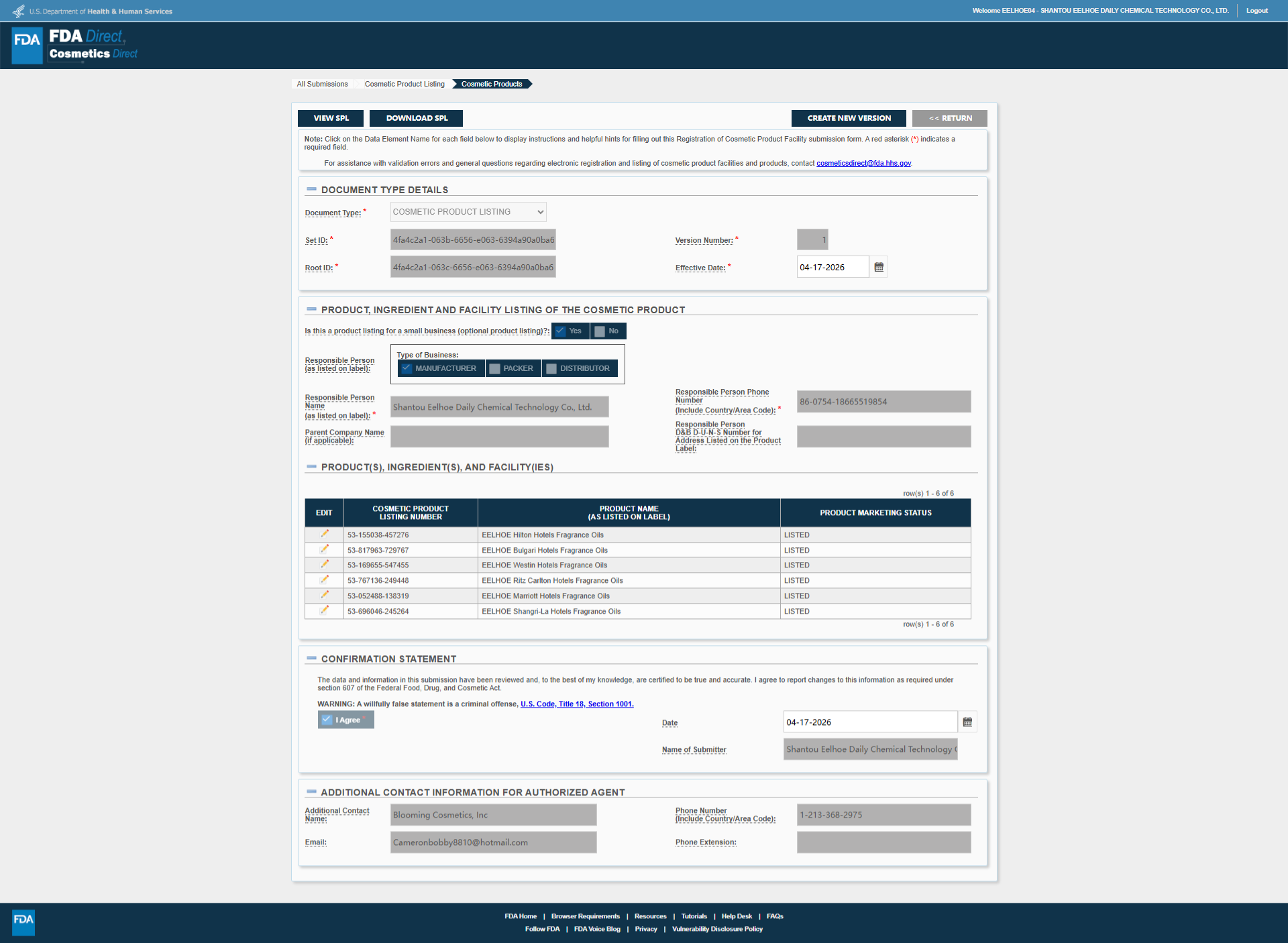Click CREATE NEW VERSION button
The image size is (1288, 943).
(849, 118)
